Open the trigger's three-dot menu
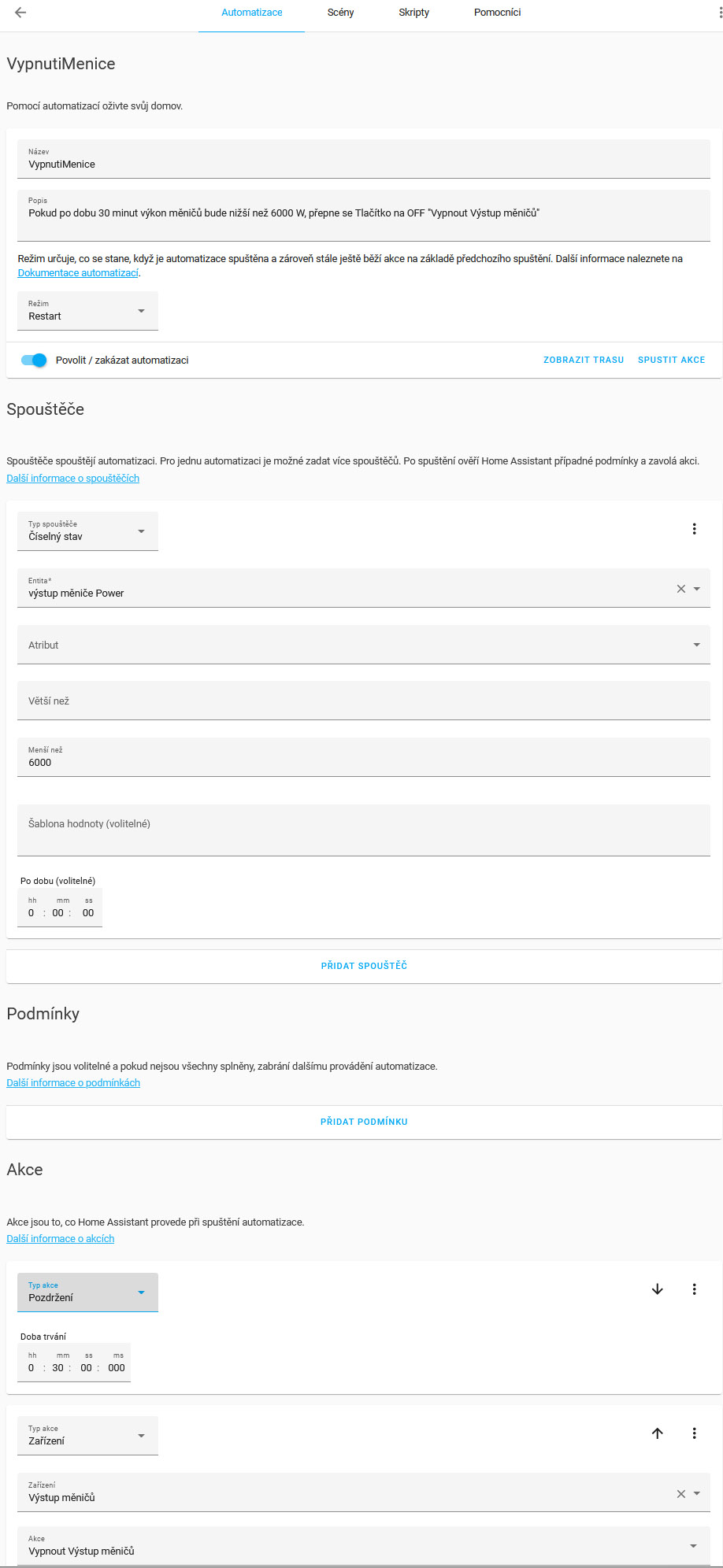Screen dimensions: 723x1568 [694, 529]
